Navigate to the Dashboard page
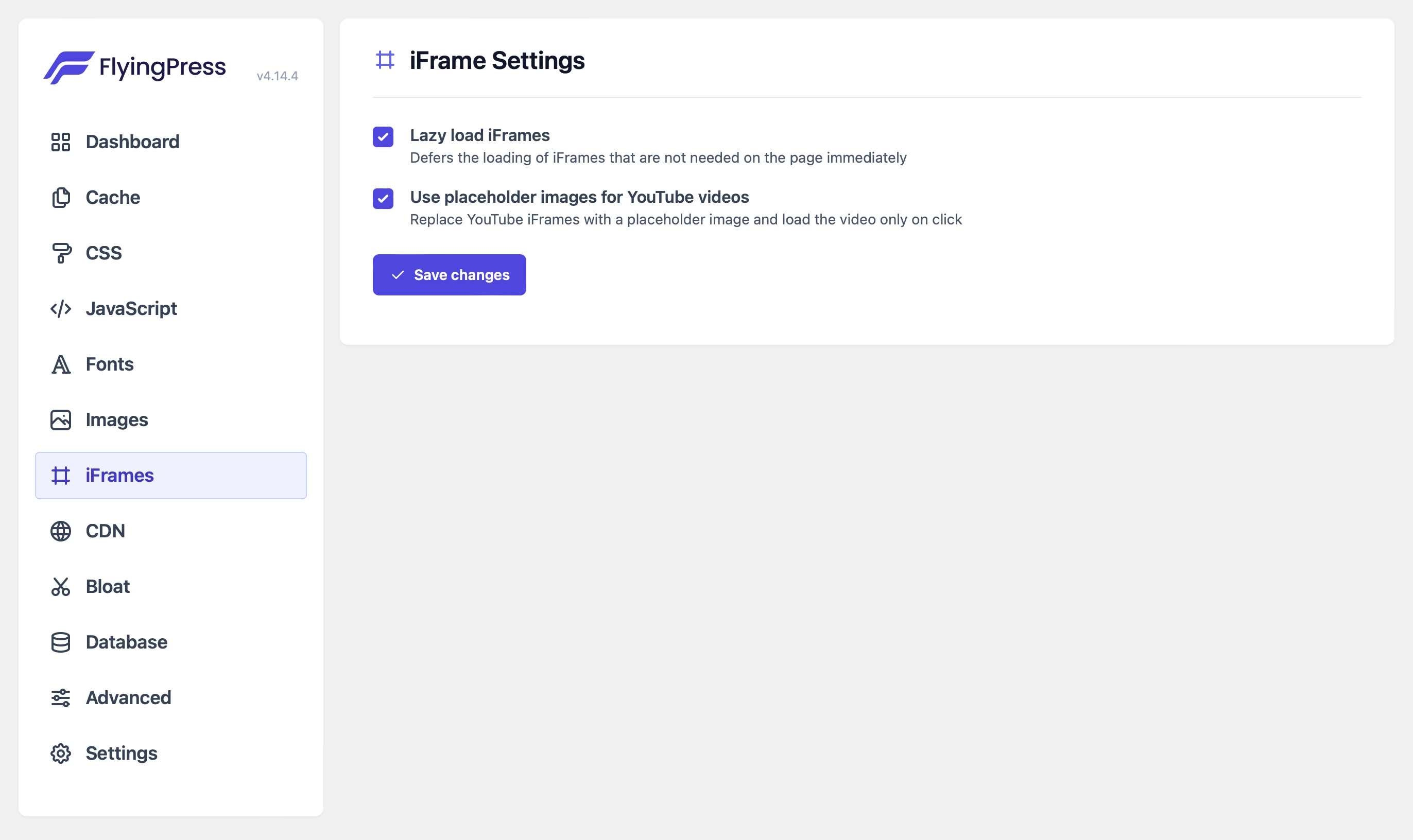Screen dimensions: 1413x840 [x=132, y=142]
